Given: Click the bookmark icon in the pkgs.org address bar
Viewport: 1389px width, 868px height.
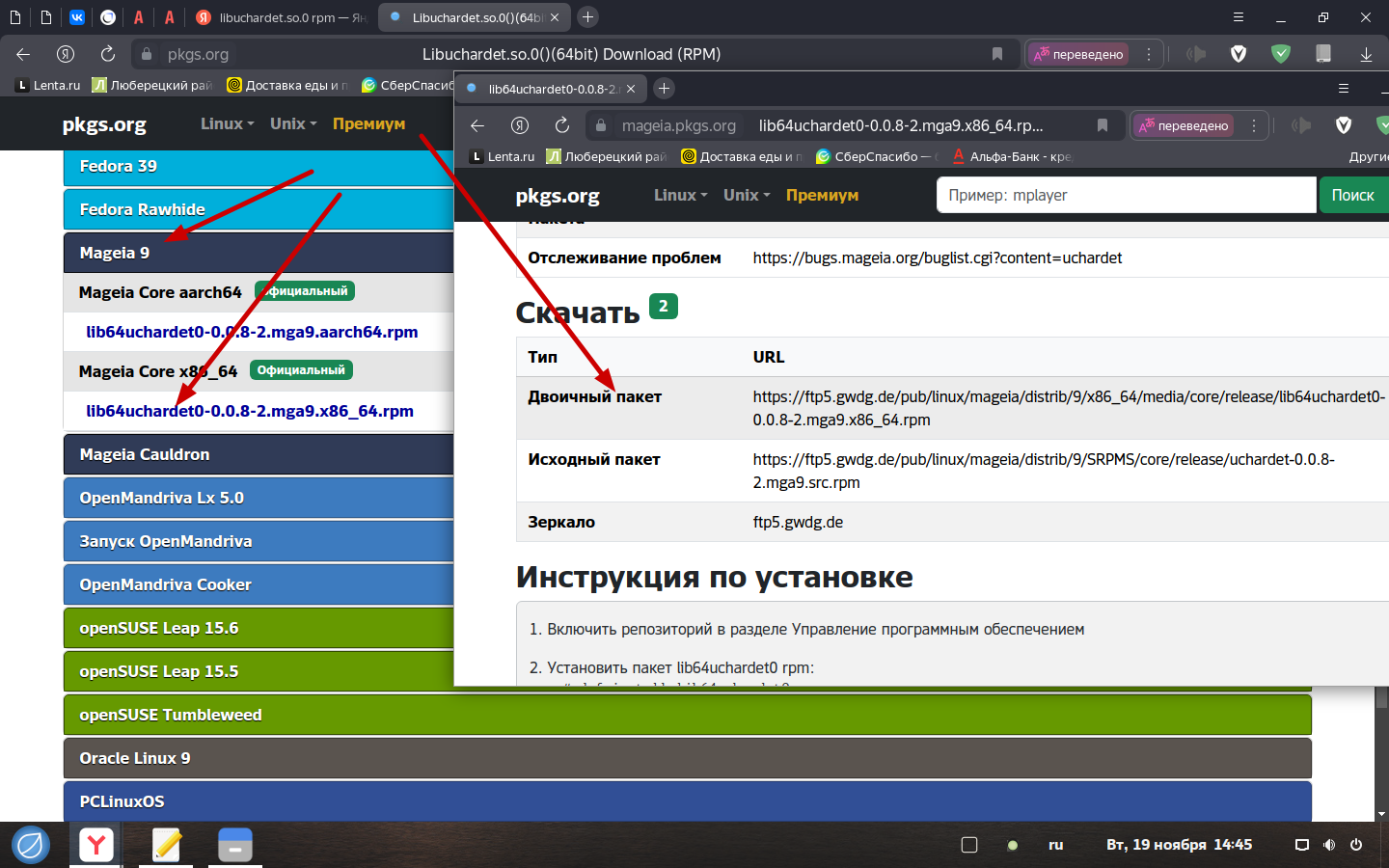Looking at the screenshot, I should click(997, 54).
